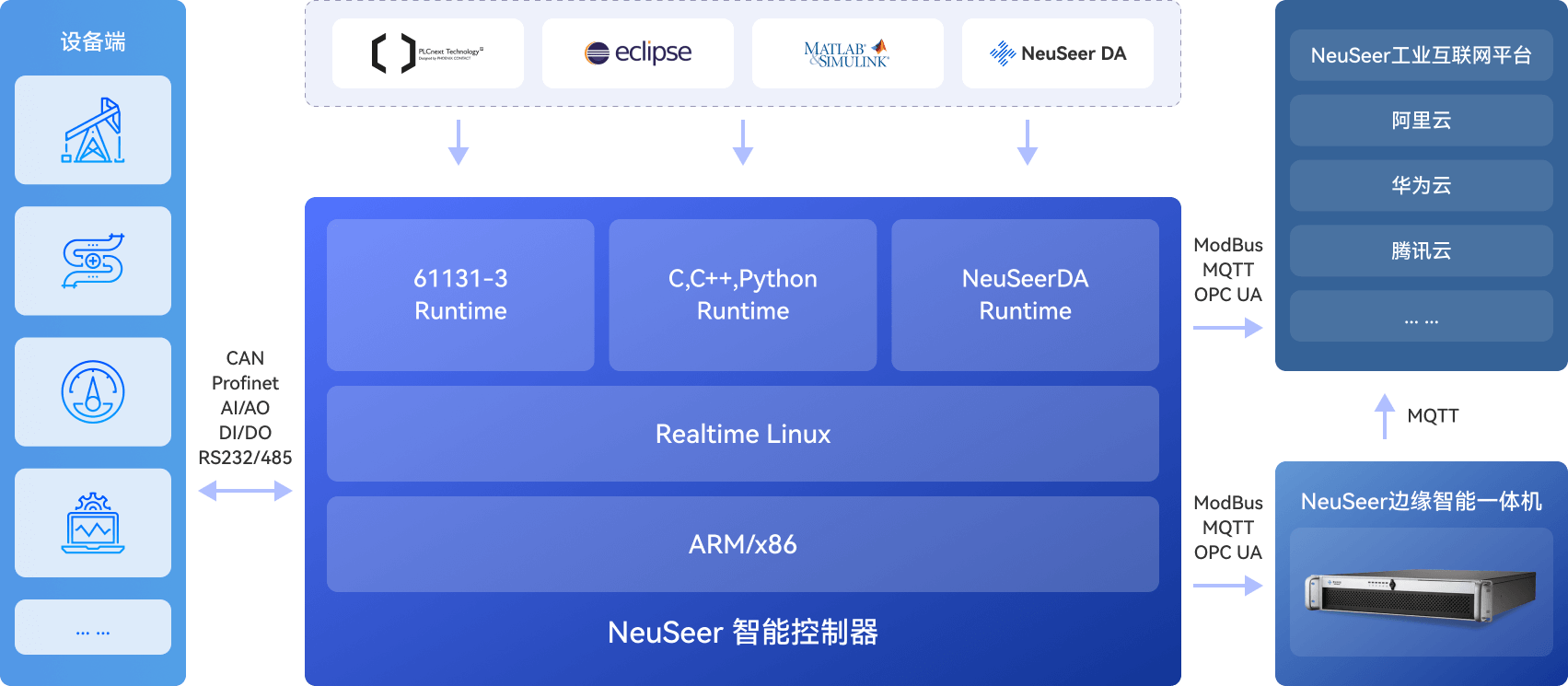Click the 腾讯云 platform item
Screen dimensions: 1568x686
[1421, 250]
